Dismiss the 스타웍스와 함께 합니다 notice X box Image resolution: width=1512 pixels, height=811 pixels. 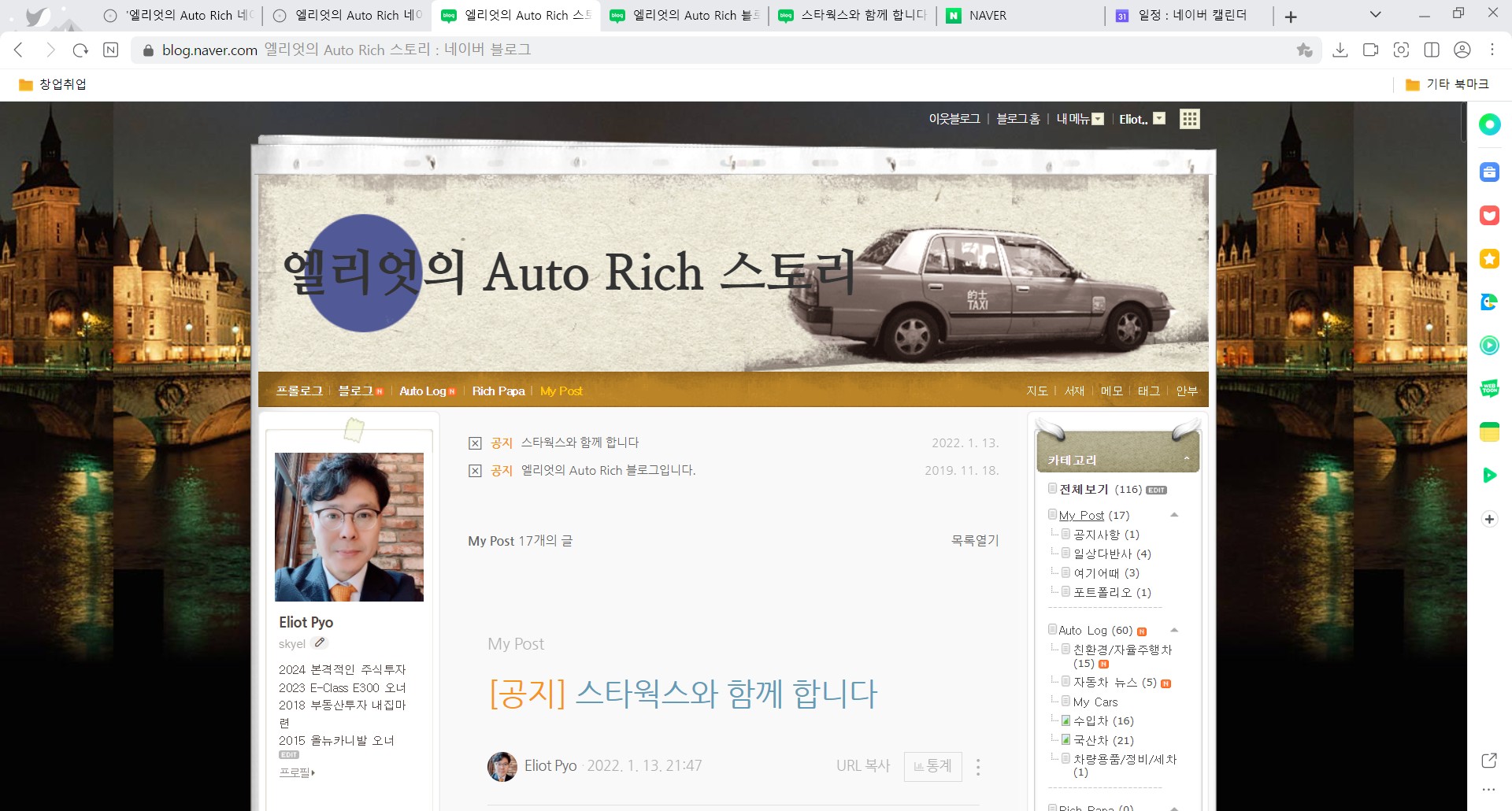click(475, 443)
